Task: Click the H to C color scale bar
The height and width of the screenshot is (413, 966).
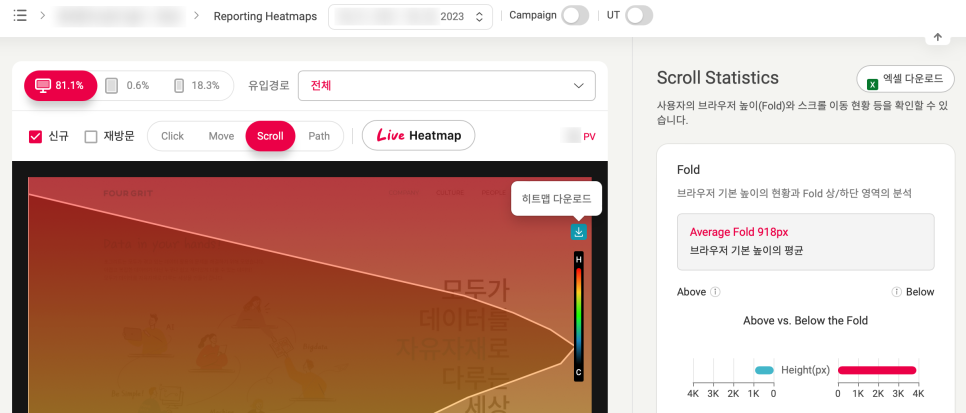Action: pos(578,316)
